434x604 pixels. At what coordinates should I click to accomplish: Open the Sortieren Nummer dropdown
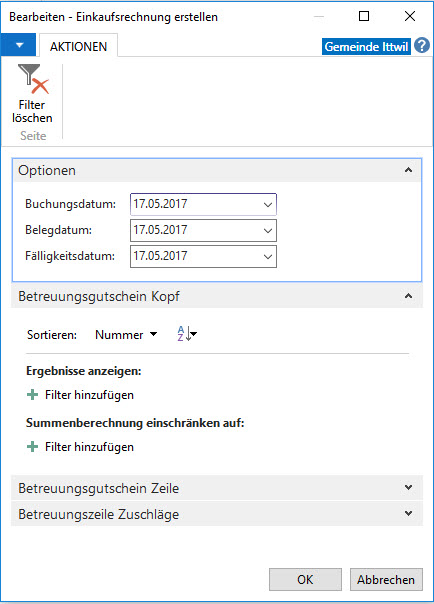tap(126, 334)
